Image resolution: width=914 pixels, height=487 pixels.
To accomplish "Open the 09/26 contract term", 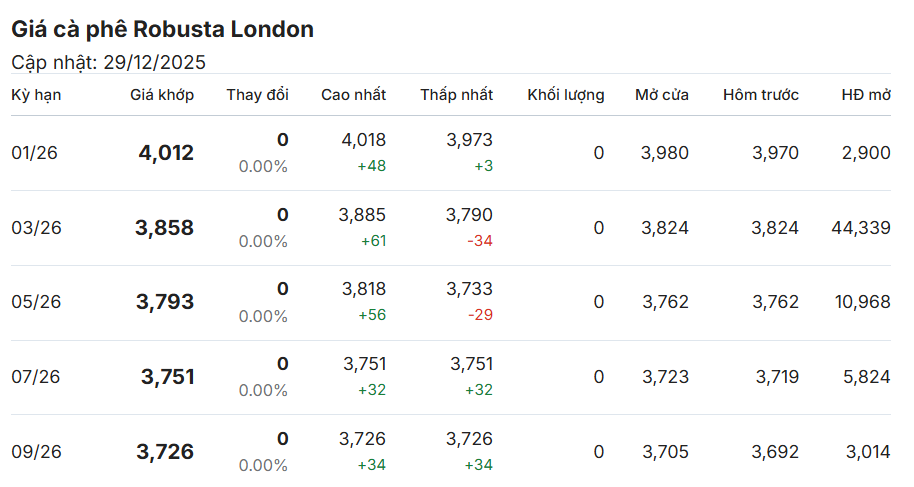I will [36, 452].
